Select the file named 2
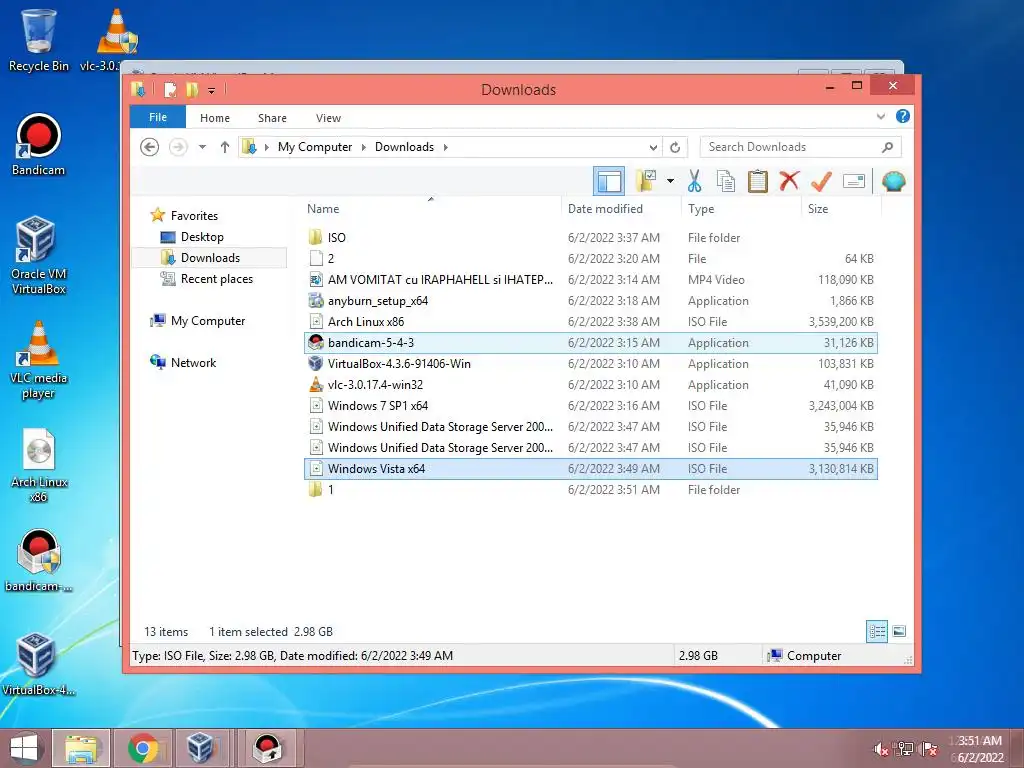 click(590, 259)
